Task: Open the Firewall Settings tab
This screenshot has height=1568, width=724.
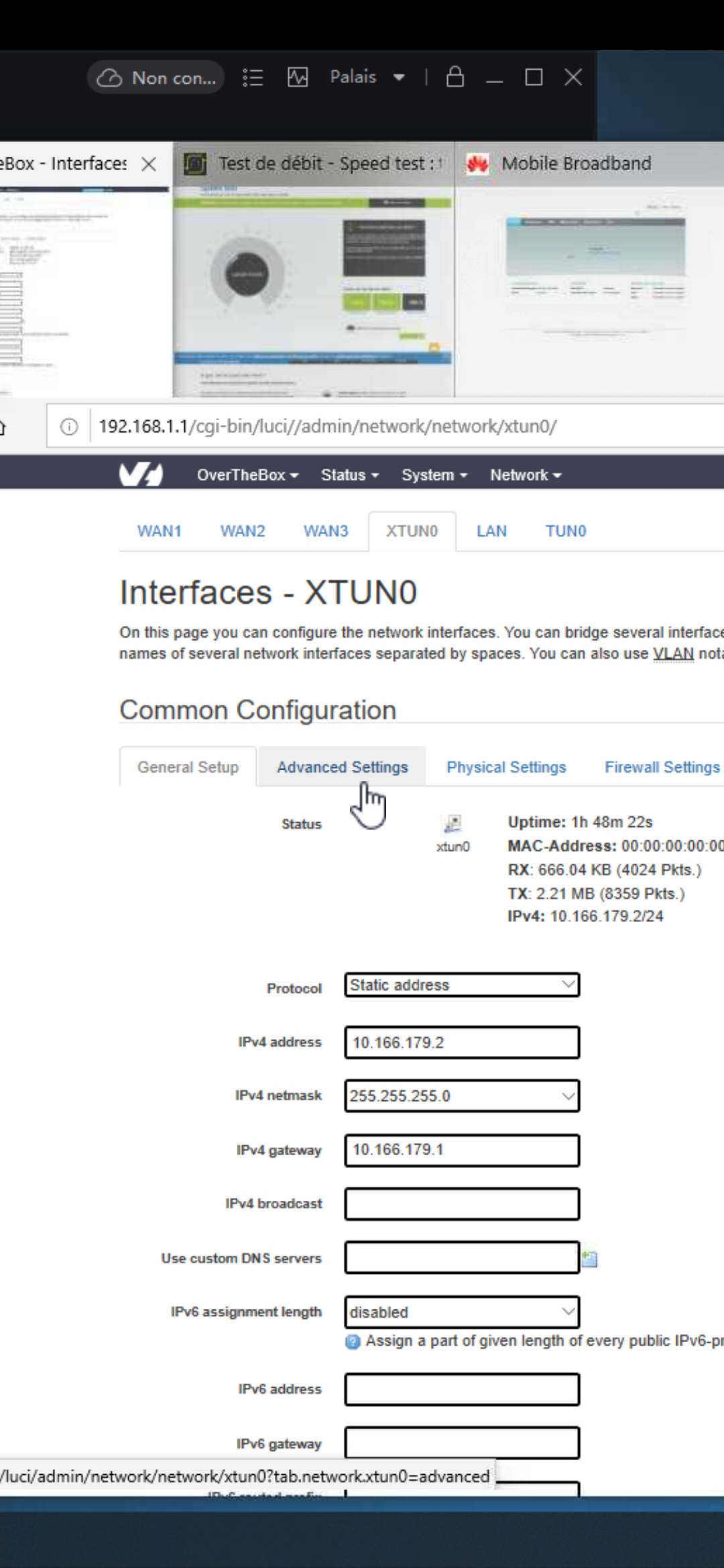Action: 662,767
